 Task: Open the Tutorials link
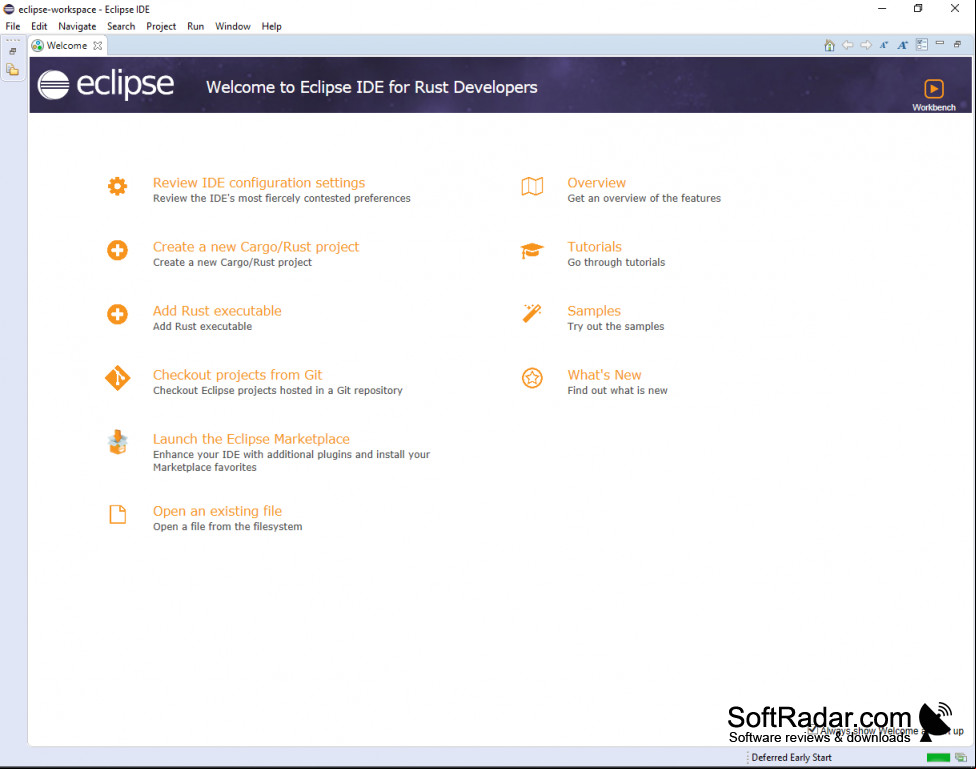tap(594, 247)
